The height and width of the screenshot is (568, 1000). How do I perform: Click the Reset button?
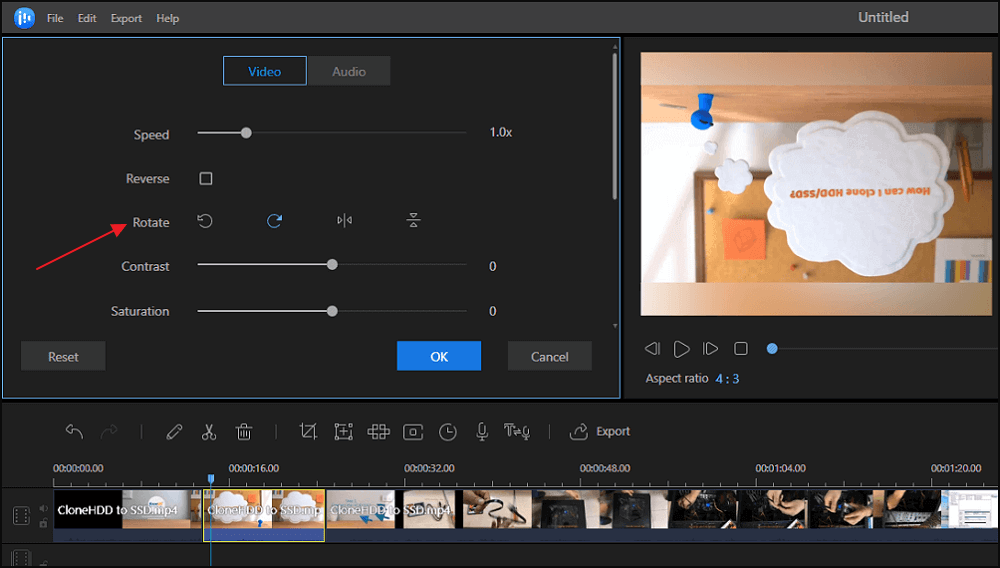pos(63,356)
